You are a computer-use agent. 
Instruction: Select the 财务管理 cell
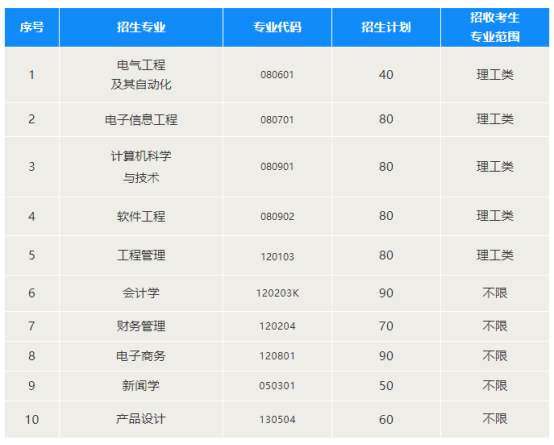point(141,326)
